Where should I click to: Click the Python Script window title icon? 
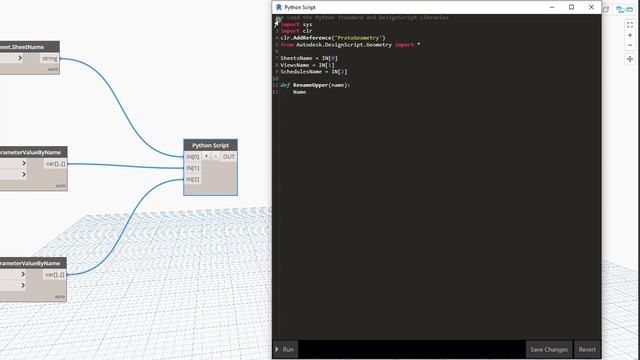pos(279,7)
